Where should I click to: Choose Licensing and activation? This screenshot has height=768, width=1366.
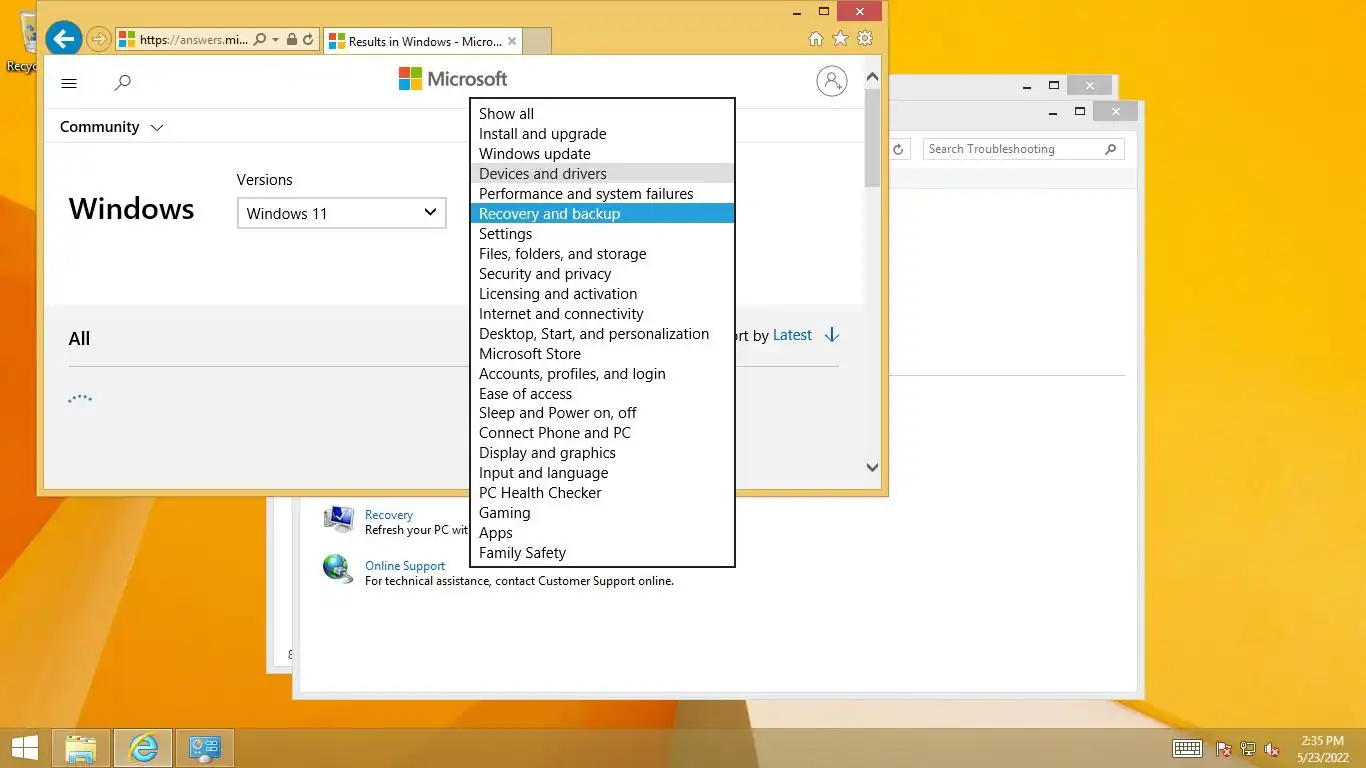click(x=602, y=294)
